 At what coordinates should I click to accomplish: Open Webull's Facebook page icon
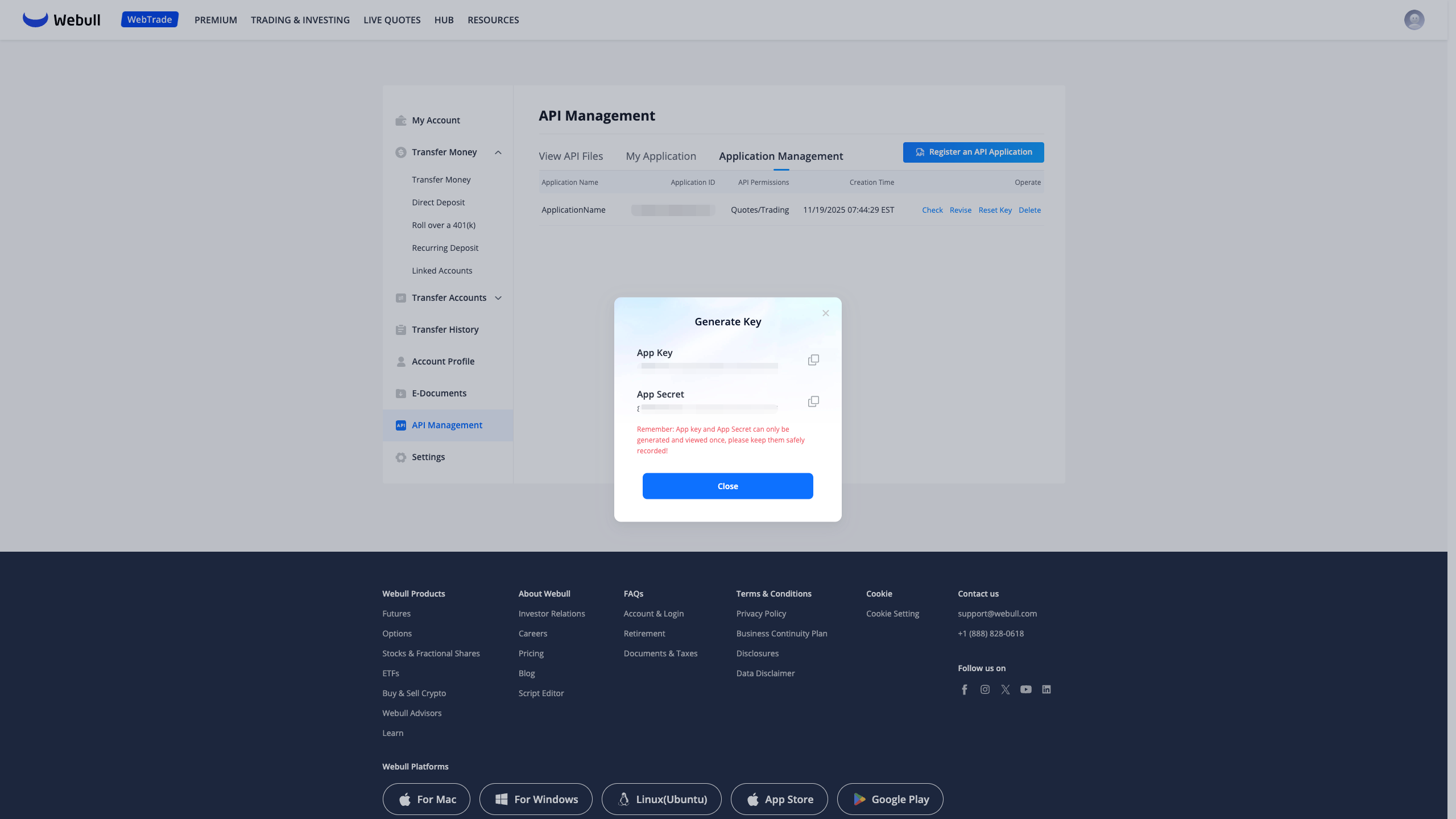965,689
